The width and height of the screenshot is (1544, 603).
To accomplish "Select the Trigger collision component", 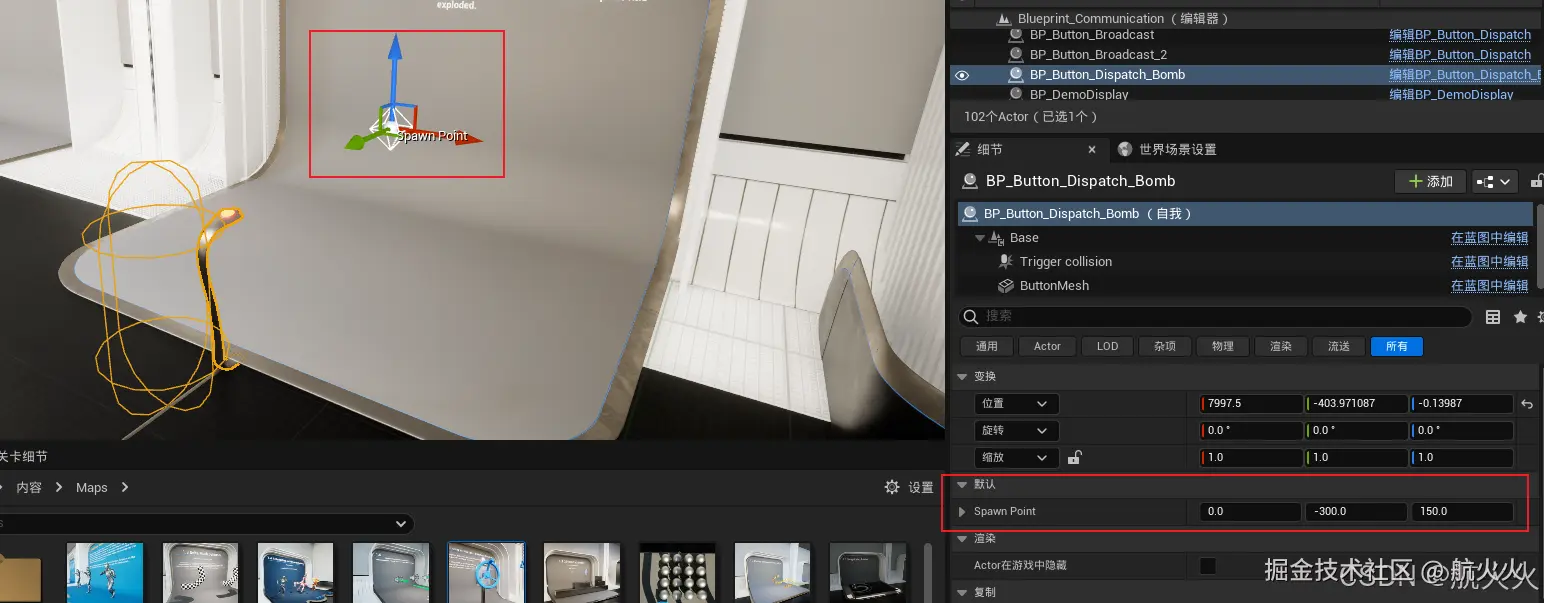I will [1065, 262].
